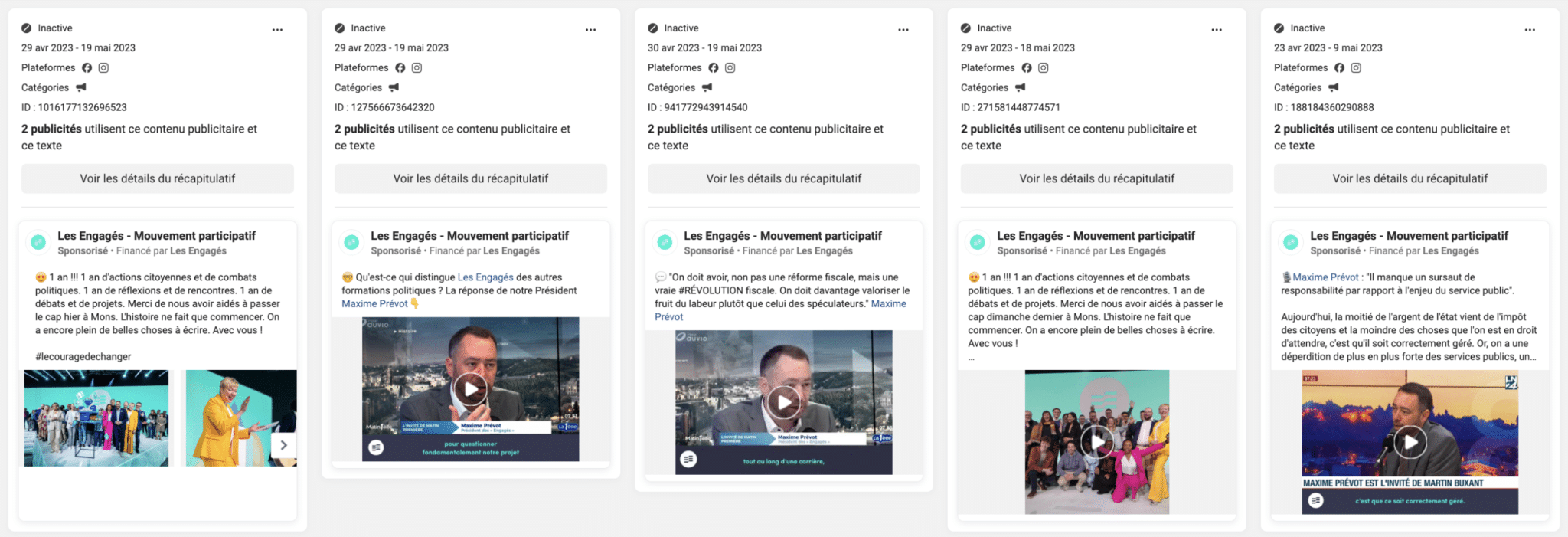The image size is (1568, 537).
Task: Play the 'tout au long d'une carrière' video
Action: (784, 402)
